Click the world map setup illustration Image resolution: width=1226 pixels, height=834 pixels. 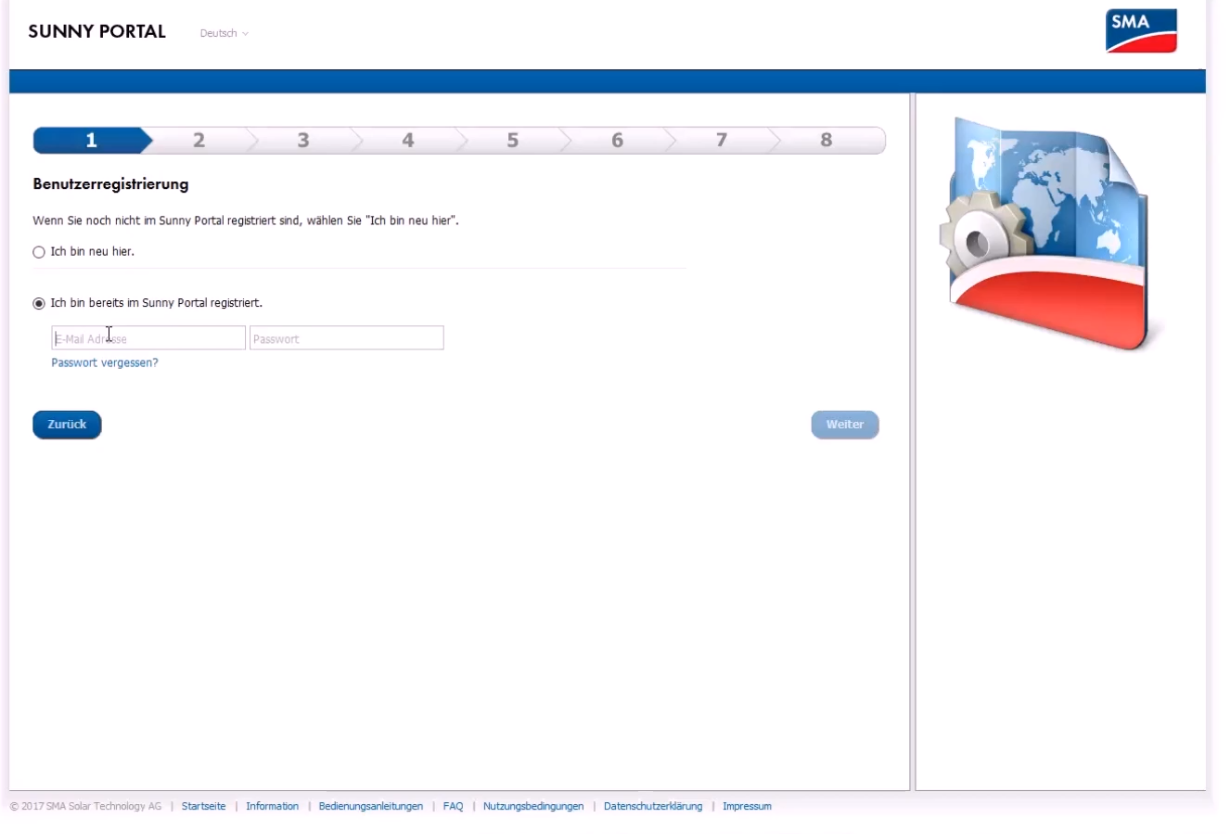pyautogui.click(x=1045, y=233)
